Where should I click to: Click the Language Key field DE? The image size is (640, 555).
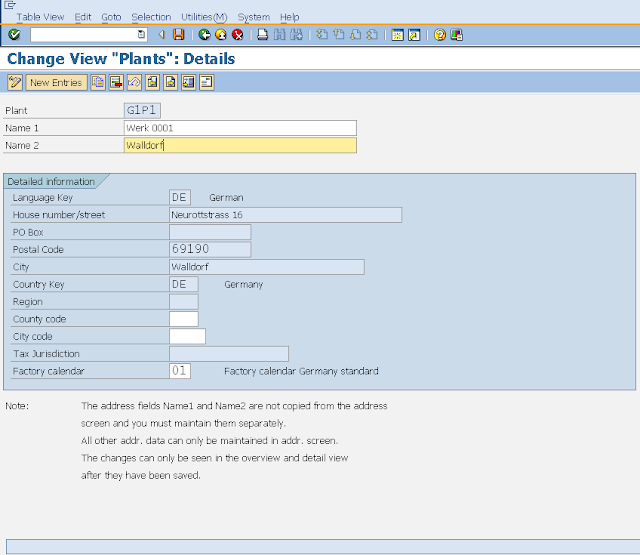[180, 198]
